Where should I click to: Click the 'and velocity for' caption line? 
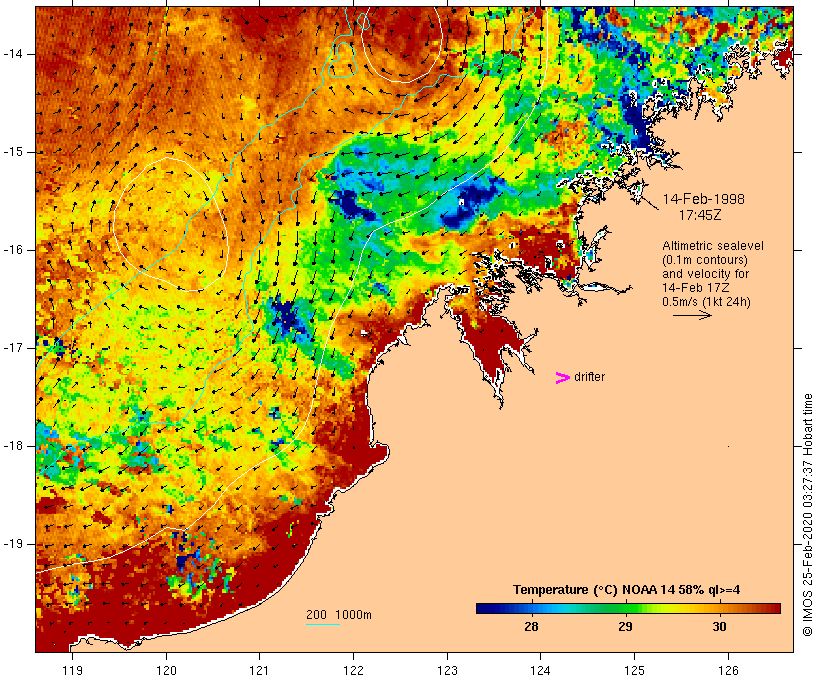[x=705, y=274]
